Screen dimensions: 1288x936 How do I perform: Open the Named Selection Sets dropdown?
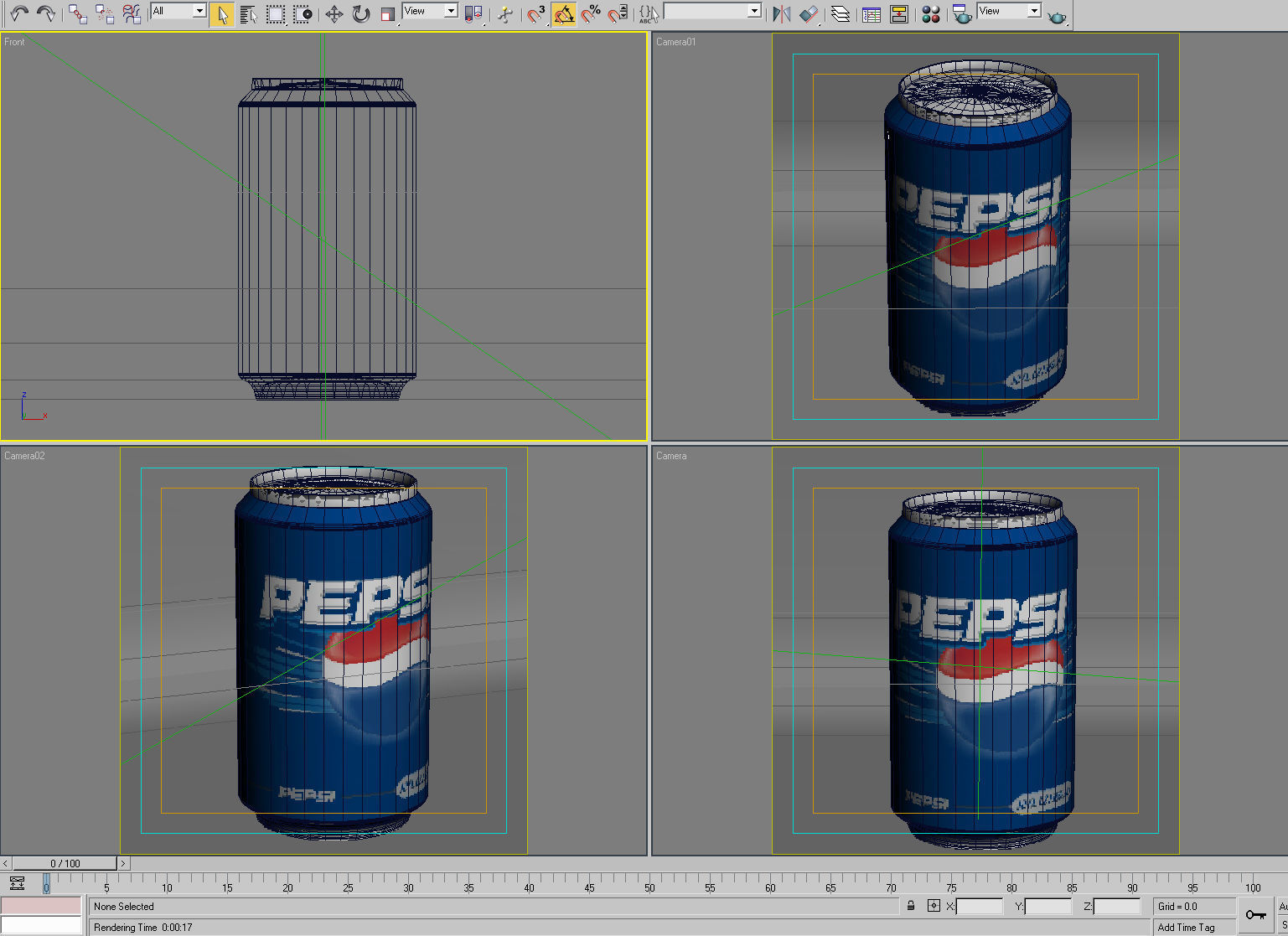tap(712, 11)
